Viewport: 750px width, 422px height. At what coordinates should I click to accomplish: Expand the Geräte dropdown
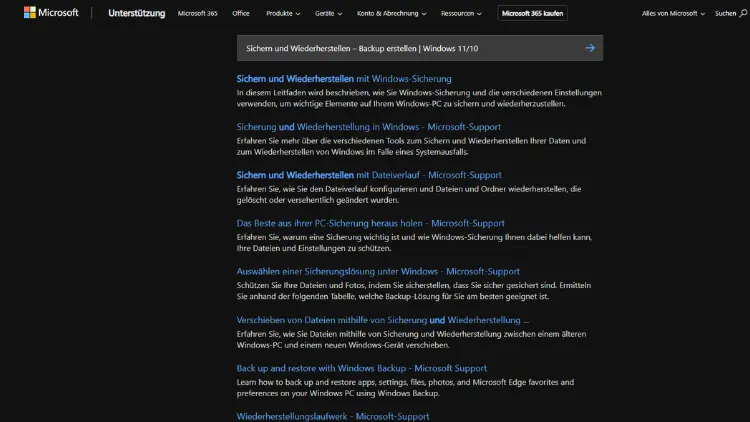pyautogui.click(x=328, y=13)
